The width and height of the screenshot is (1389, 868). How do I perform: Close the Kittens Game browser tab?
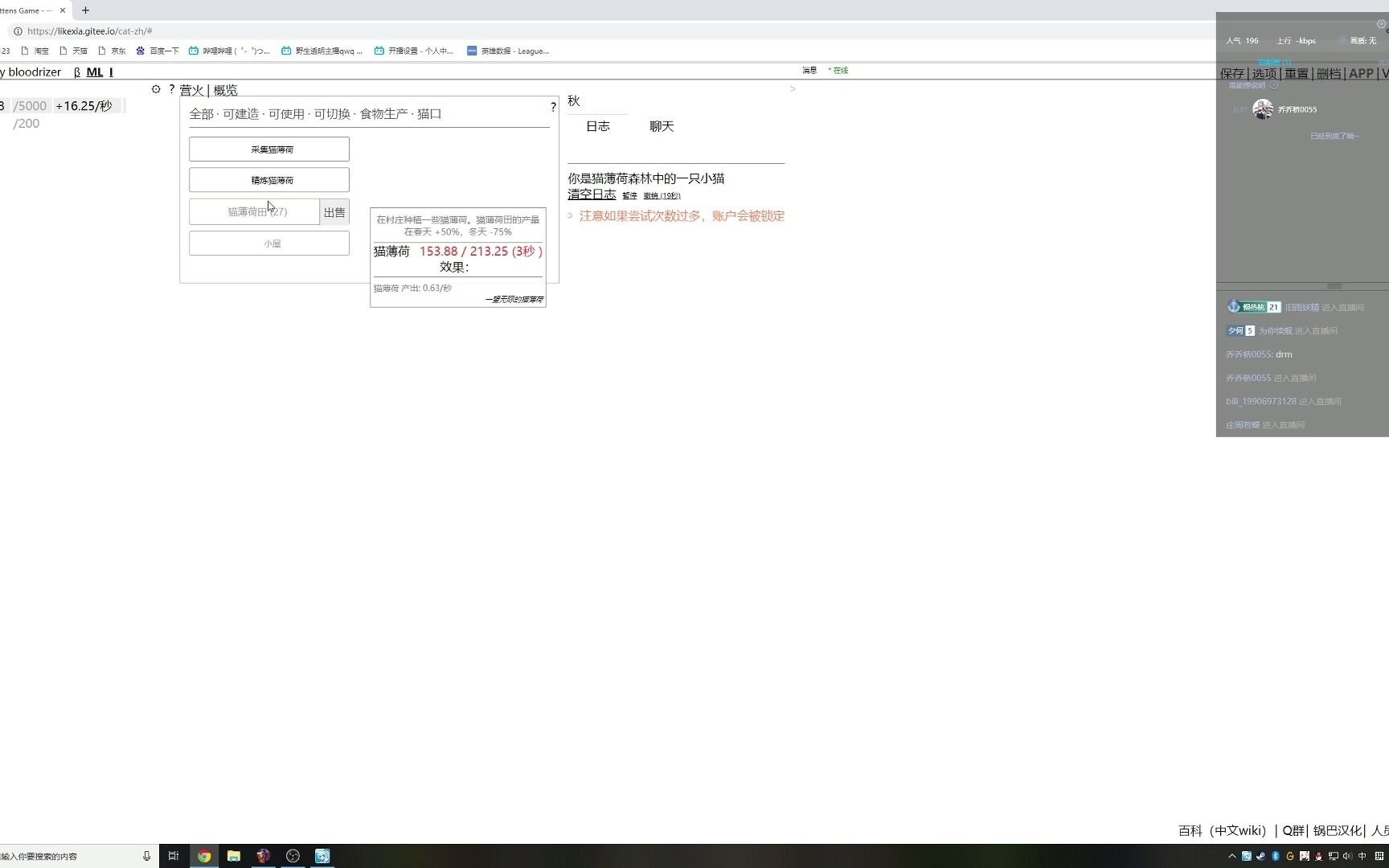pos(62,10)
